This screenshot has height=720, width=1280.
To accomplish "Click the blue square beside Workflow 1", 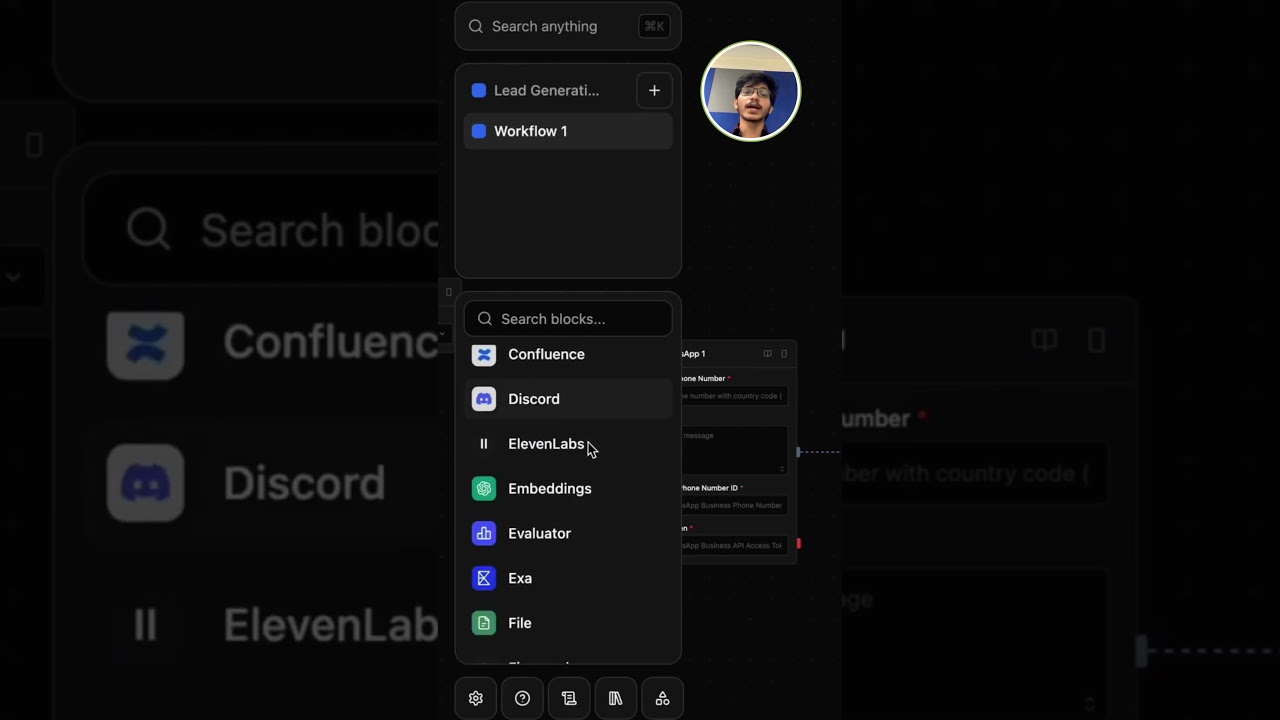I will pyautogui.click(x=479, y=131).
